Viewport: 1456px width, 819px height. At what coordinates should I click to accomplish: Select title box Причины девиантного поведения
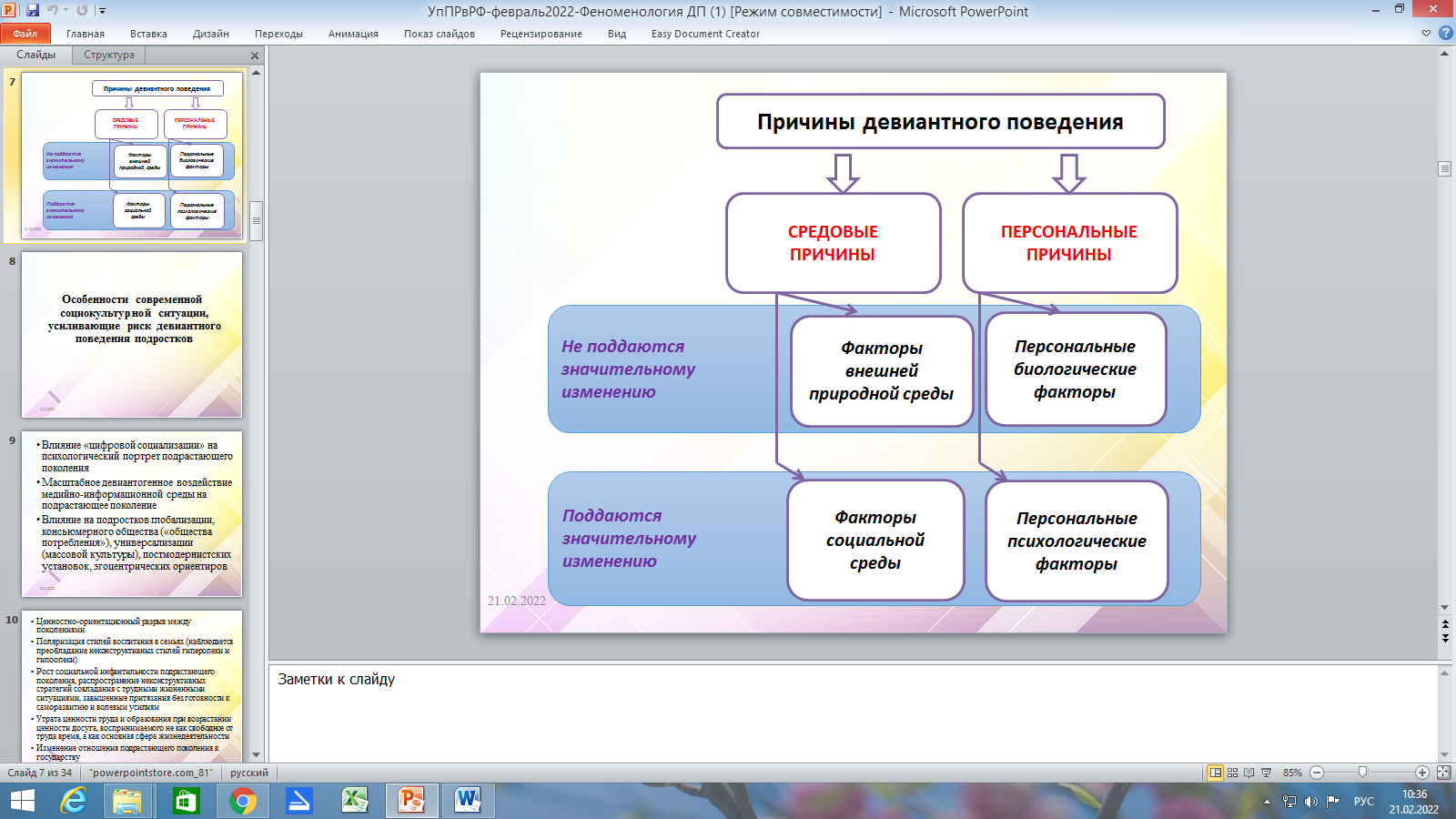[940, 121]
